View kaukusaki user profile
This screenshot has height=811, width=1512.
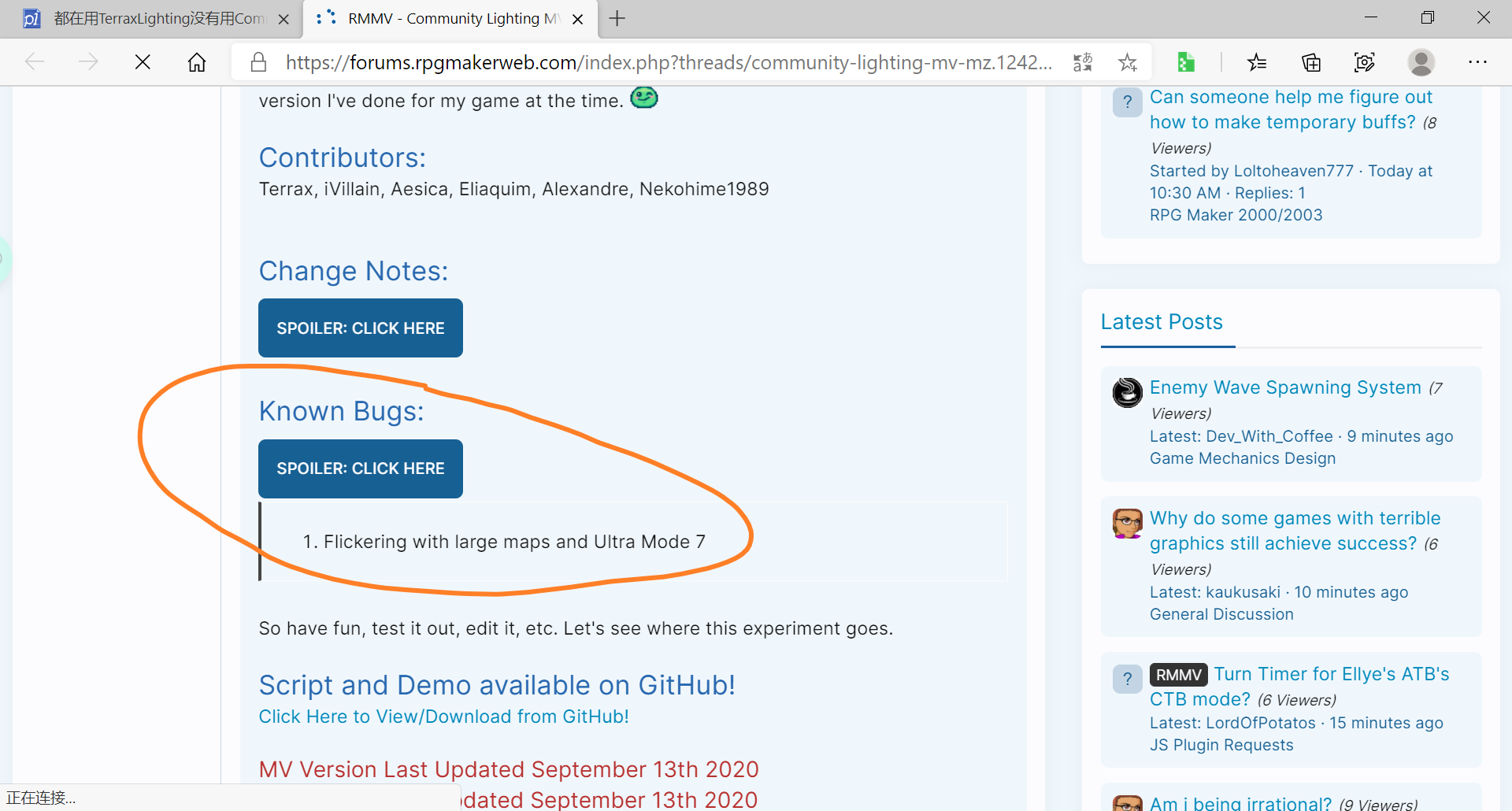pos(1243,592)
